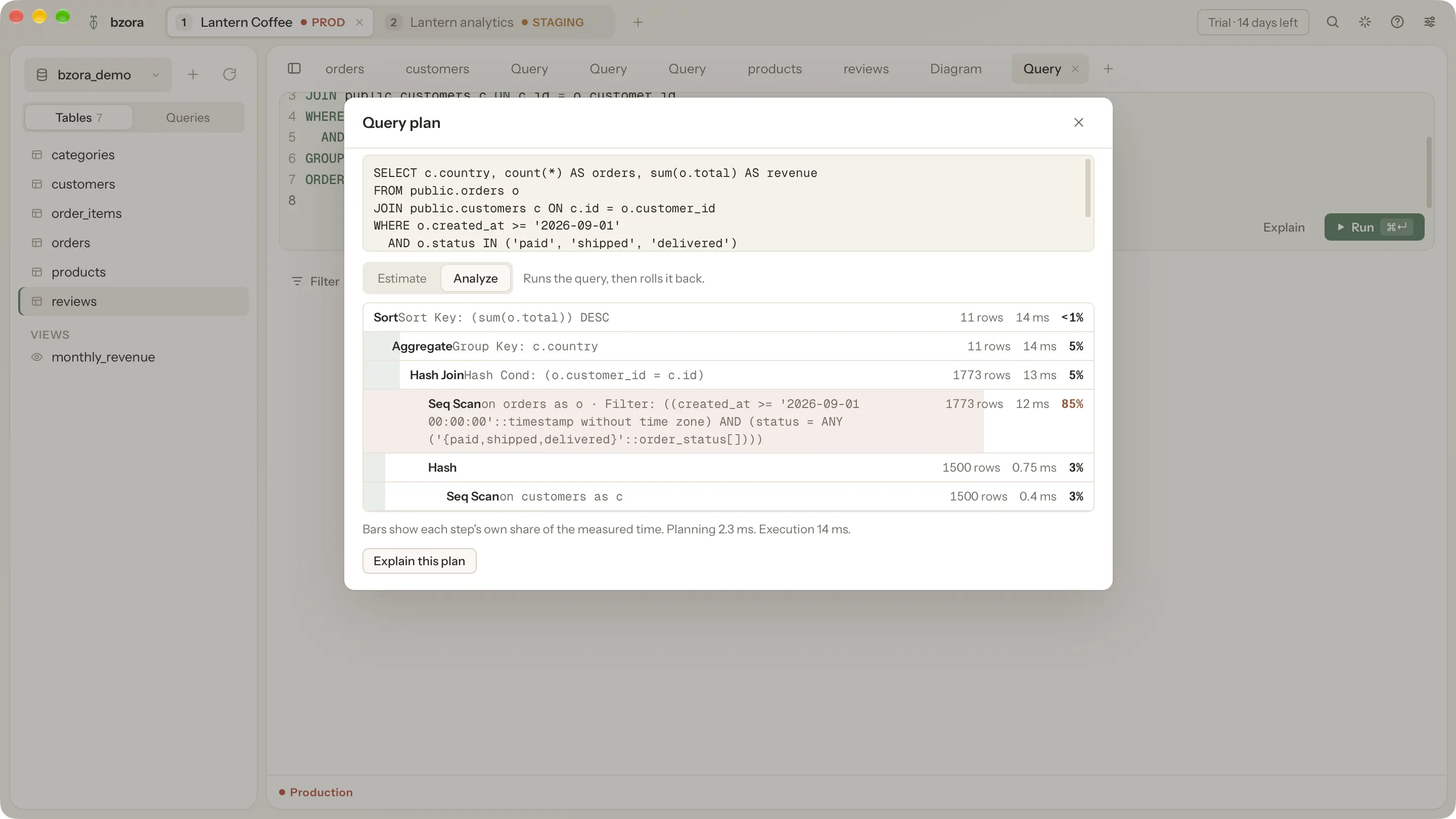
Task: Click the Production status indicator
Action: point(316,792)
